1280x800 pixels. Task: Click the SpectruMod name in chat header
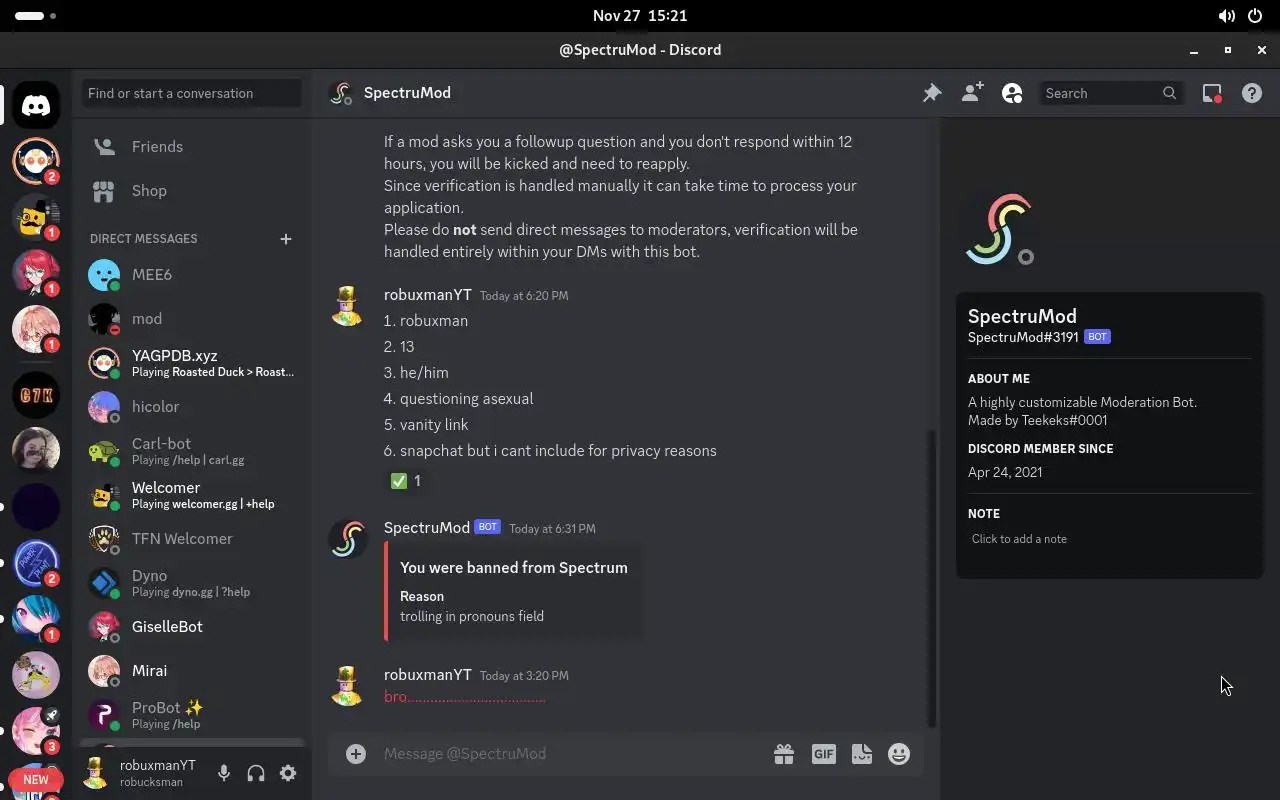(407, 93)
